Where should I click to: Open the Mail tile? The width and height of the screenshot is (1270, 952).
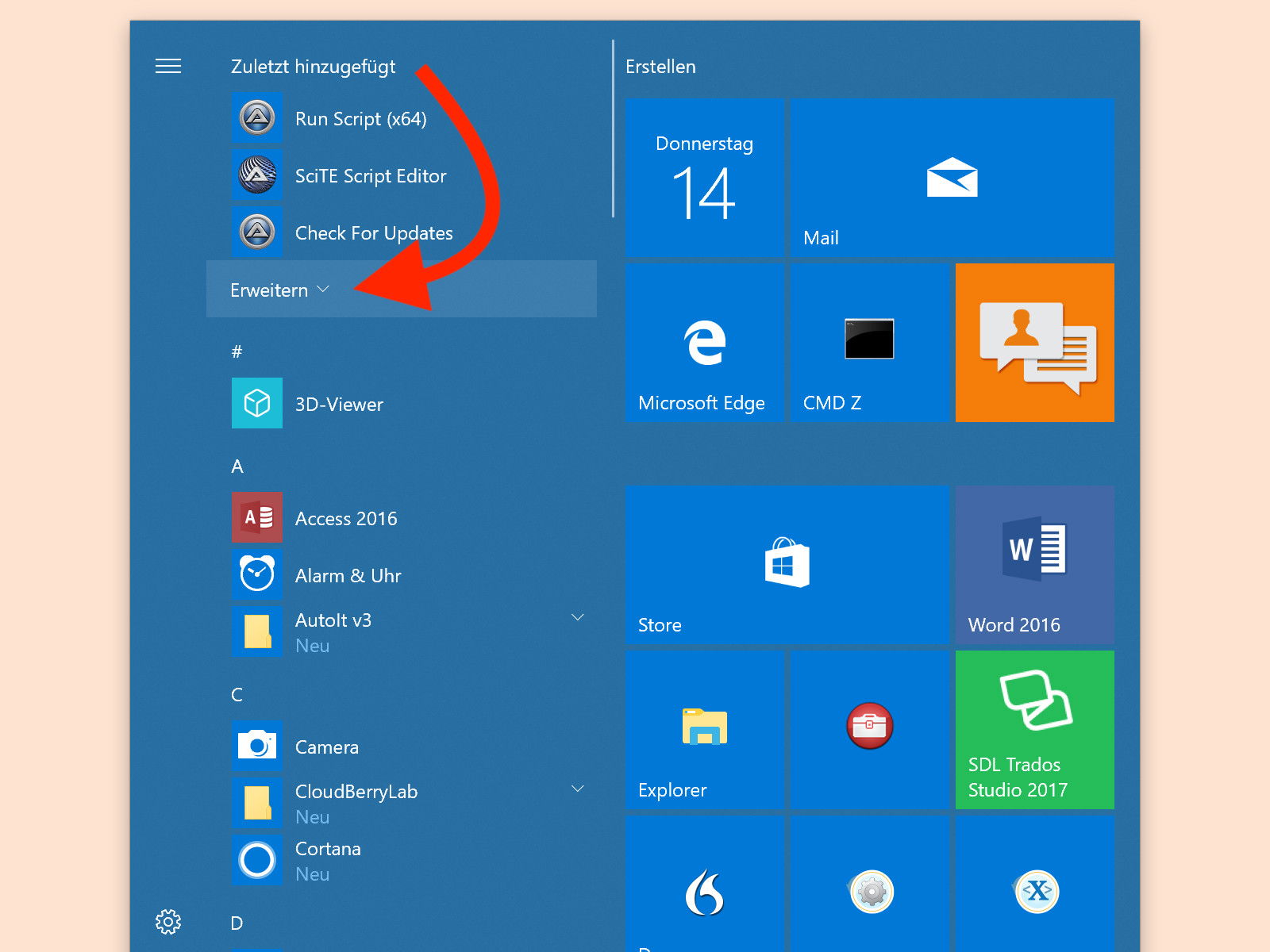click(x=952, y=178)
